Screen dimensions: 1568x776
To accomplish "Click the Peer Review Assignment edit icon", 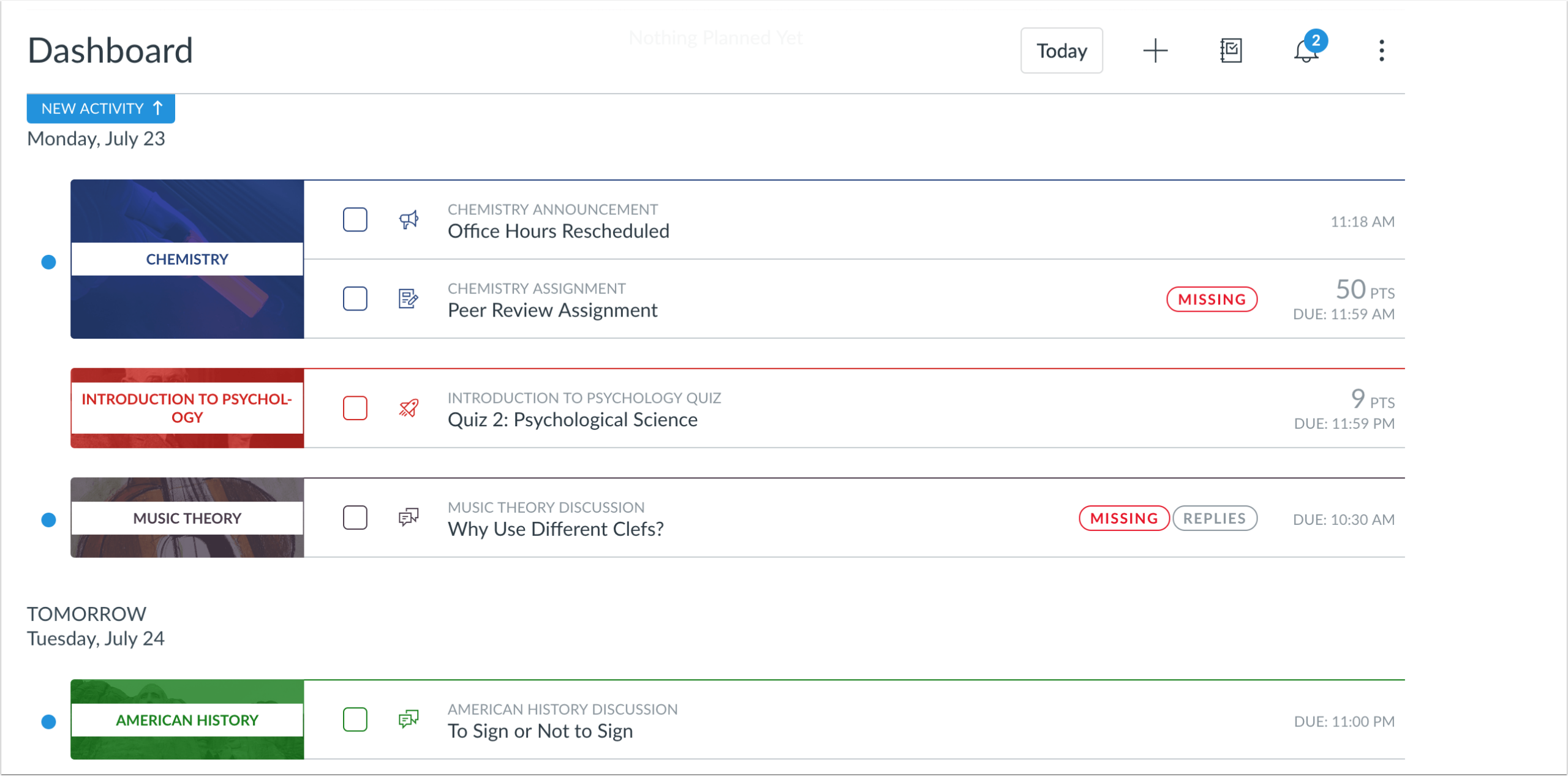I will [409, 299].
